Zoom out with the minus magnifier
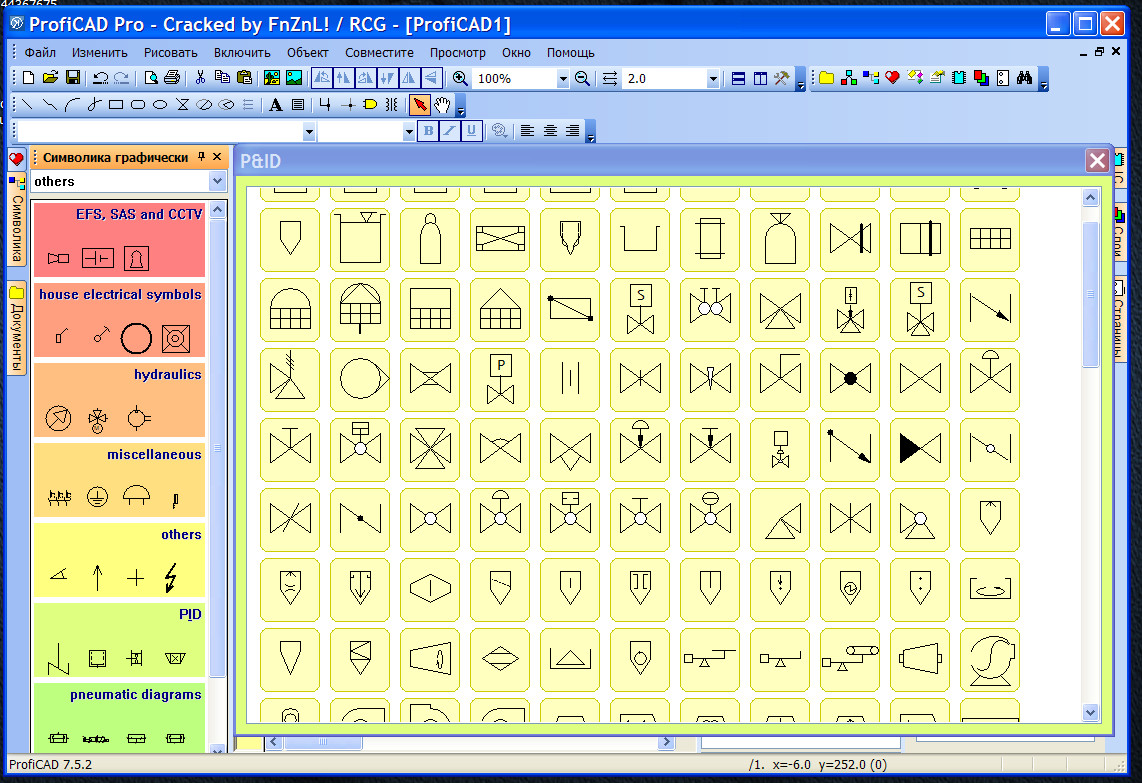 click(x=582, y=78)
